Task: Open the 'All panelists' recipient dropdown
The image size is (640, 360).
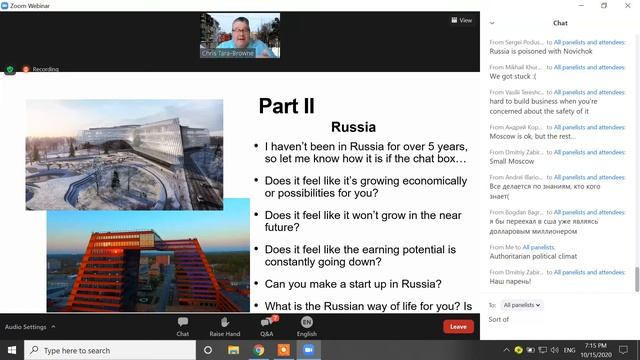Action: click(521, 305)
